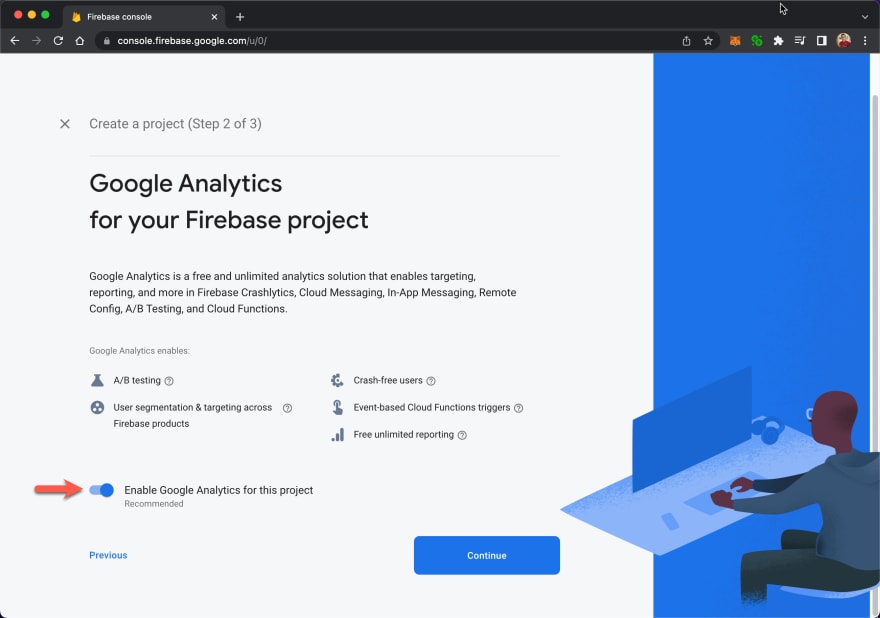The width and height of the screenshot is (880, 618).
Task: Go back in browser history
Action: 15,40
